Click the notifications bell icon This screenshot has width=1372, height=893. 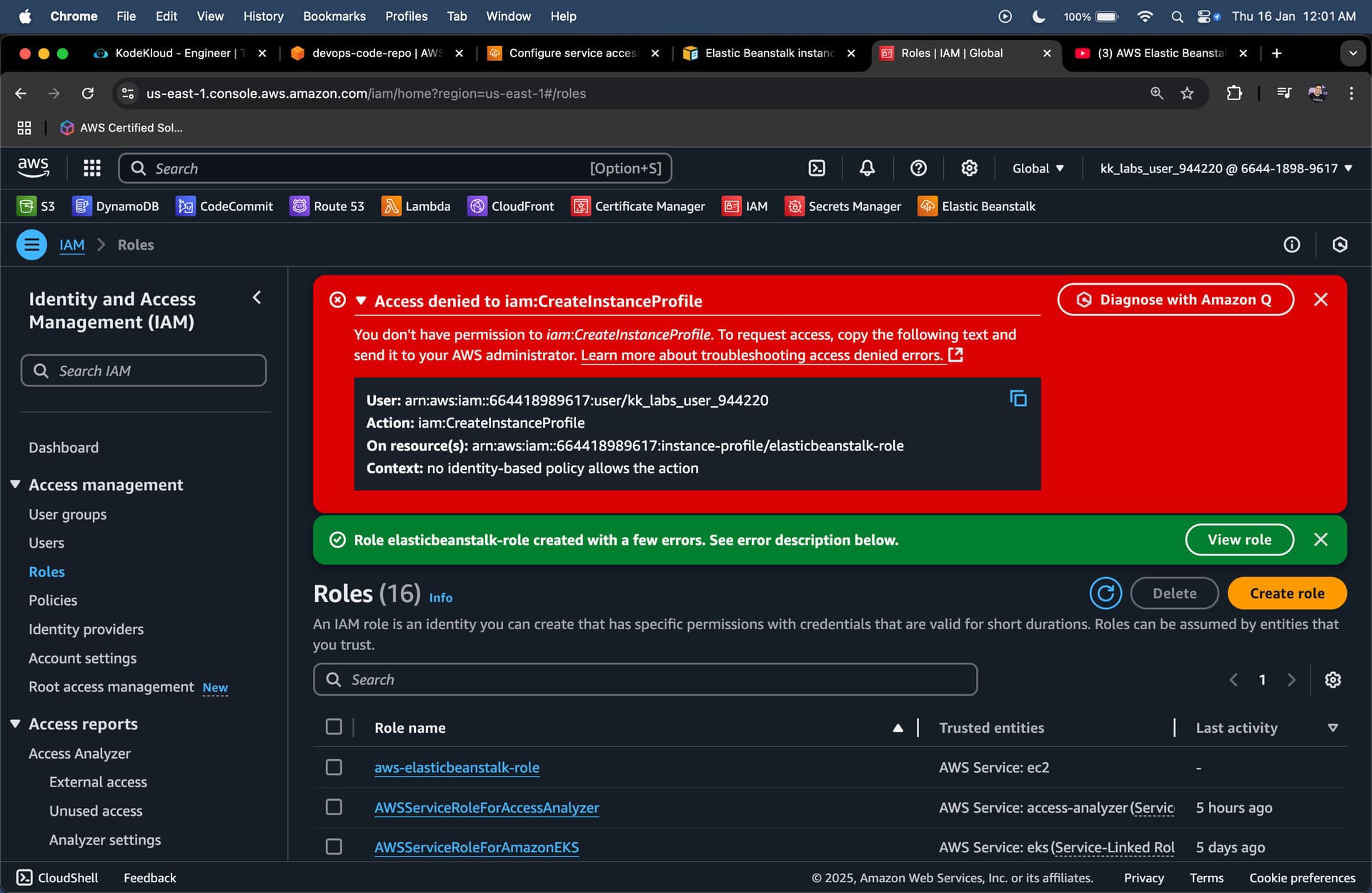point(867,169)
